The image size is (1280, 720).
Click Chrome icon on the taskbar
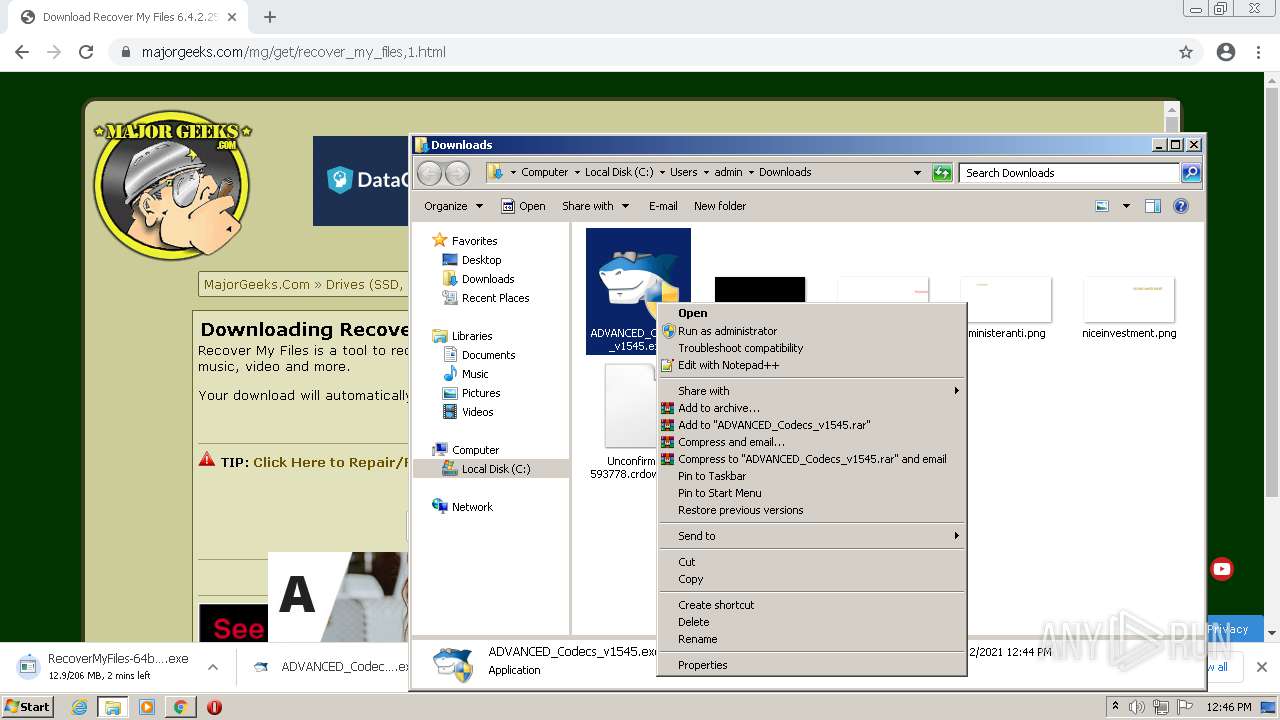[180, 707]
